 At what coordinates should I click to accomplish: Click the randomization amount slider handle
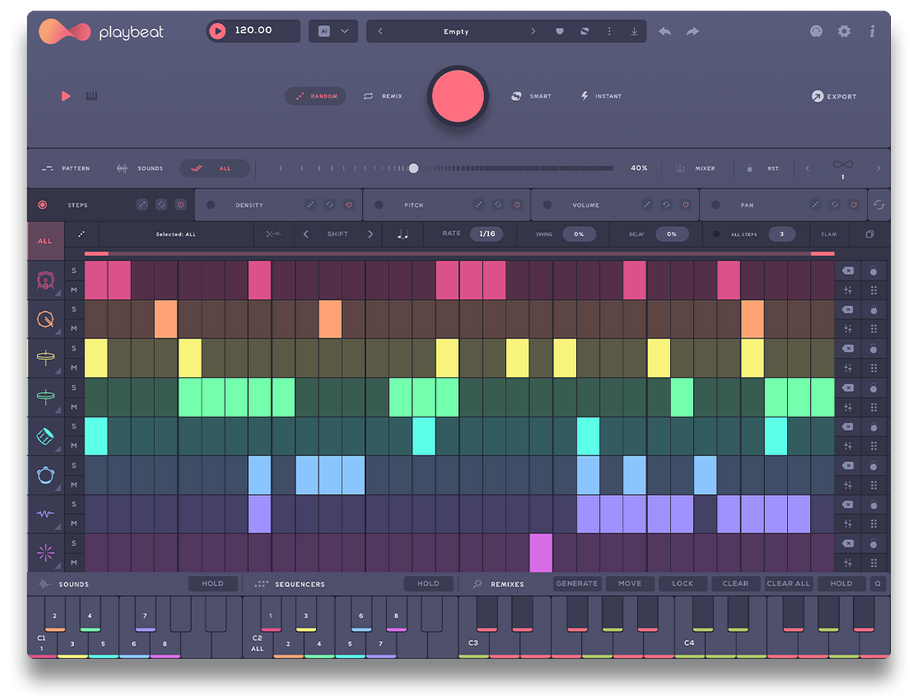413,168
